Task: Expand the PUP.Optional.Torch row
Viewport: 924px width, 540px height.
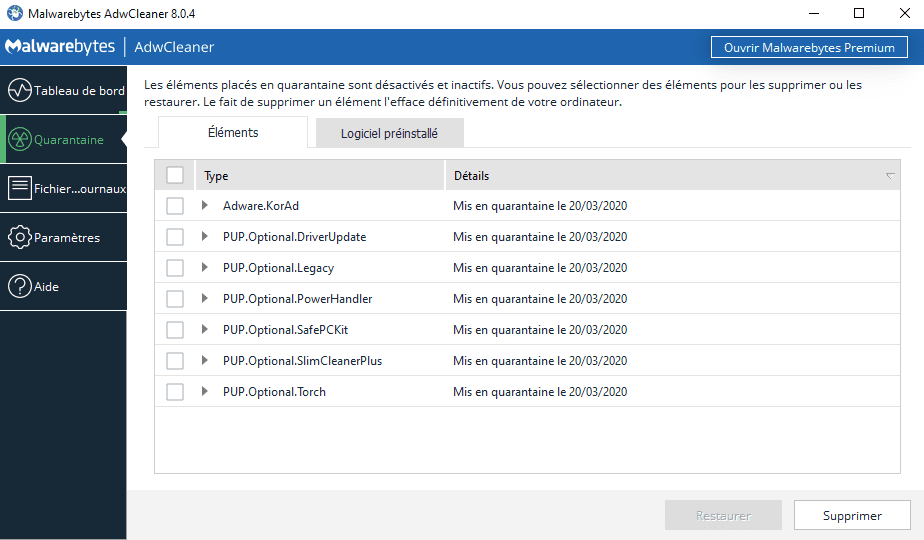Action: (x=204, y=391)
